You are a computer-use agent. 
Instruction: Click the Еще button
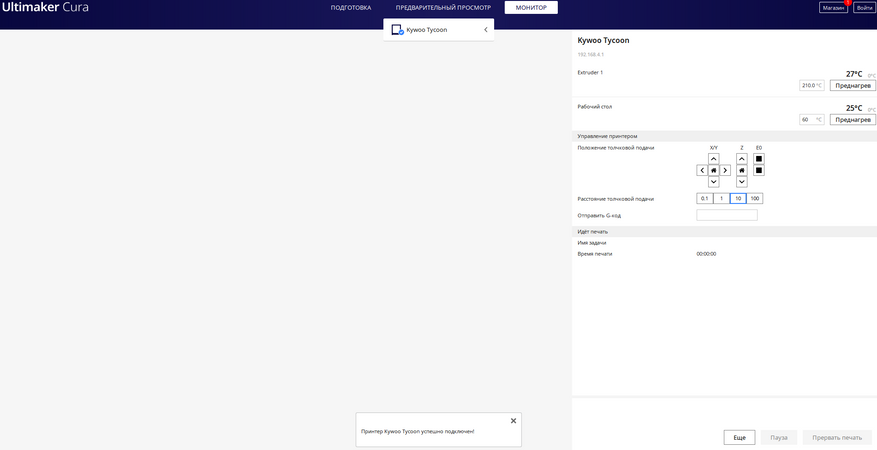click(739, 438)
